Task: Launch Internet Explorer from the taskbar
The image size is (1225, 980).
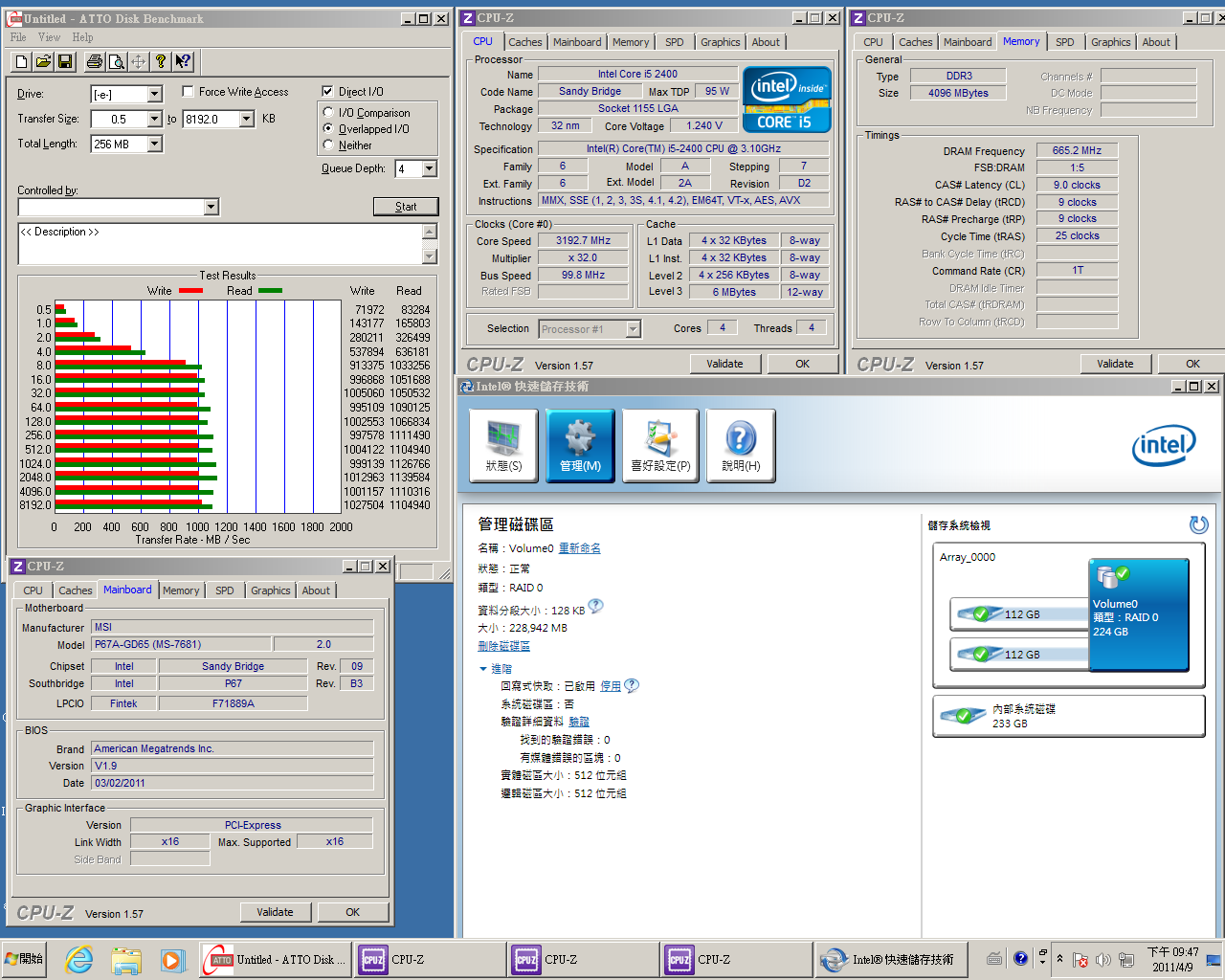Action: pyautogui.click(x=78, y=959)
